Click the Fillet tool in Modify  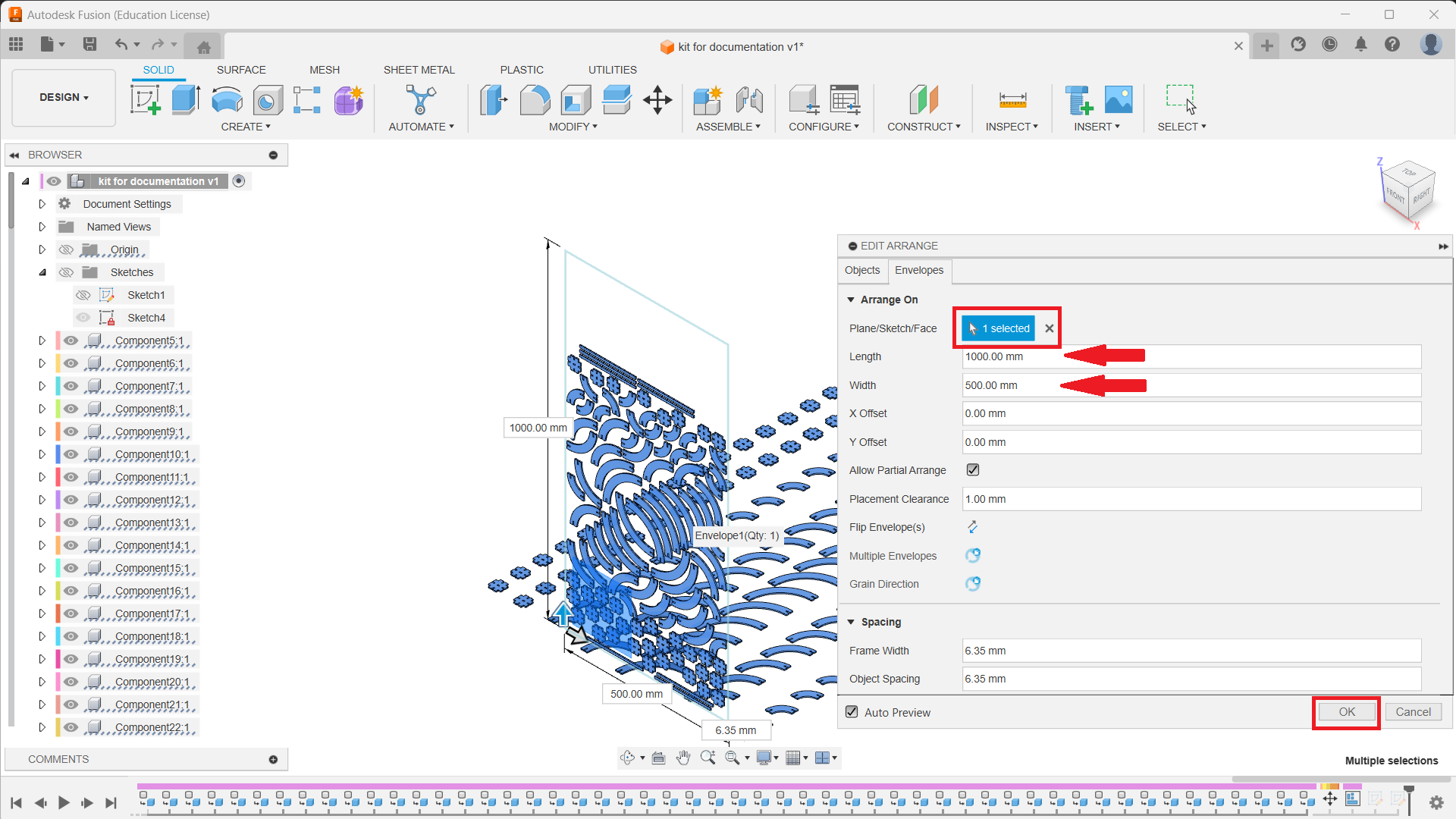point(535,99)
